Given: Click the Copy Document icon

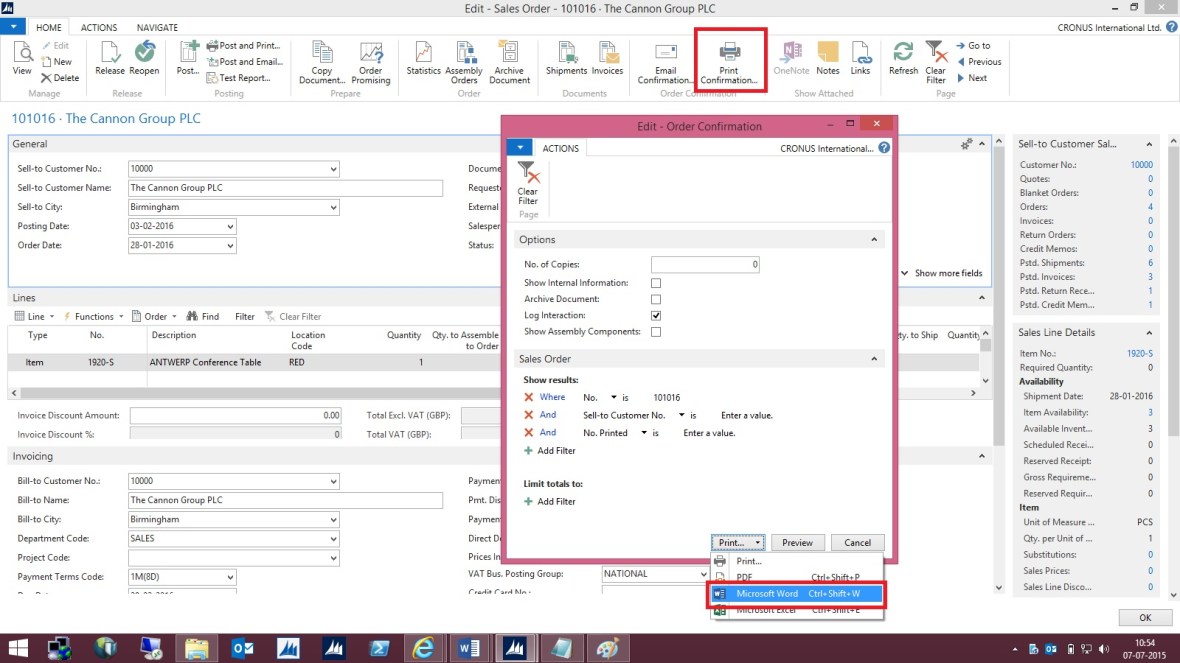Looking at the screenshot, I should 321,59.
